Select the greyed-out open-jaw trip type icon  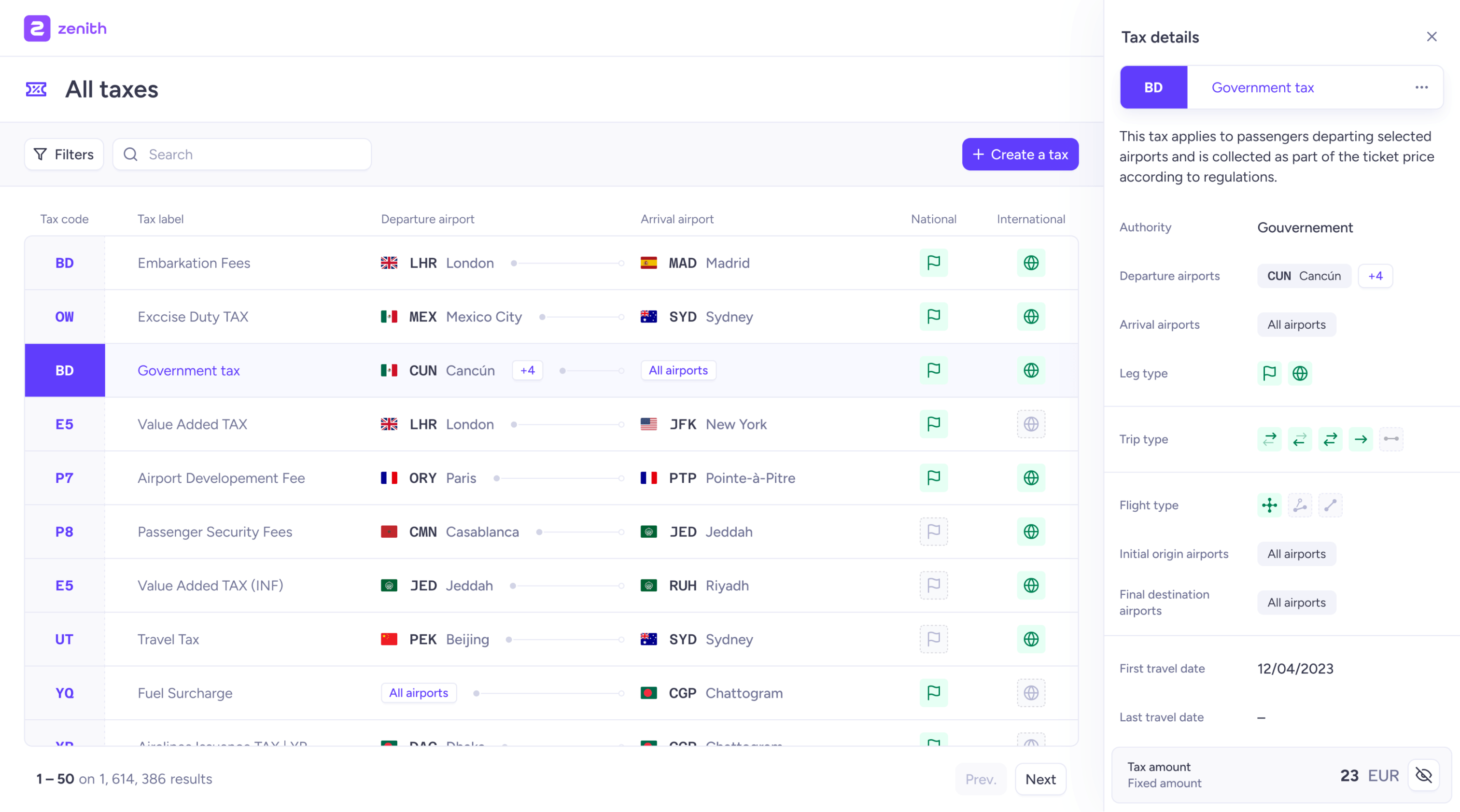point(1391,439)
